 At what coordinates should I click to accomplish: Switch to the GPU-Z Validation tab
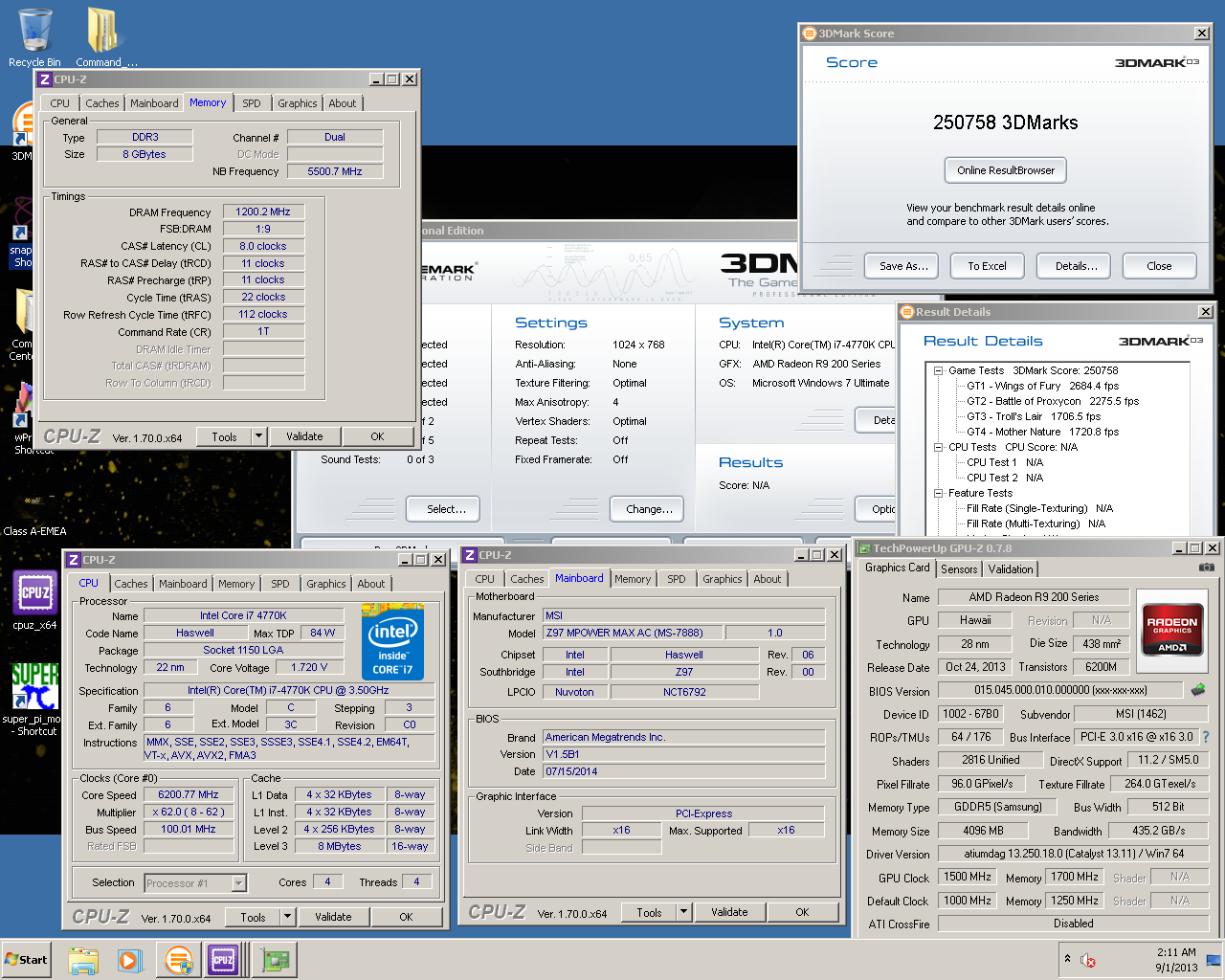1011,568
